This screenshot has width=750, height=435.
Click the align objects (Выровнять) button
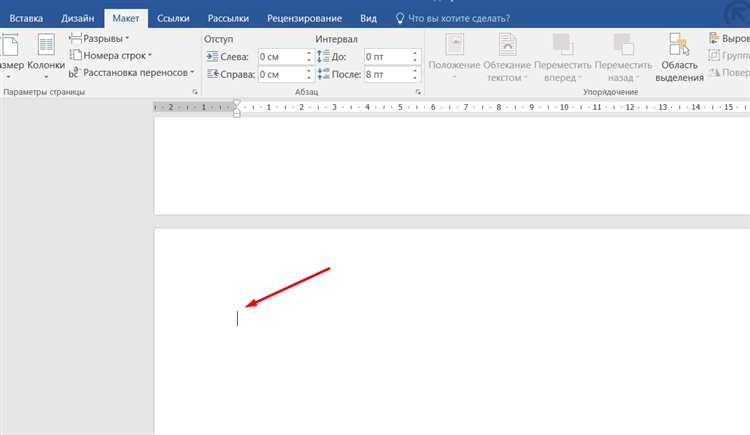(729, 38)
